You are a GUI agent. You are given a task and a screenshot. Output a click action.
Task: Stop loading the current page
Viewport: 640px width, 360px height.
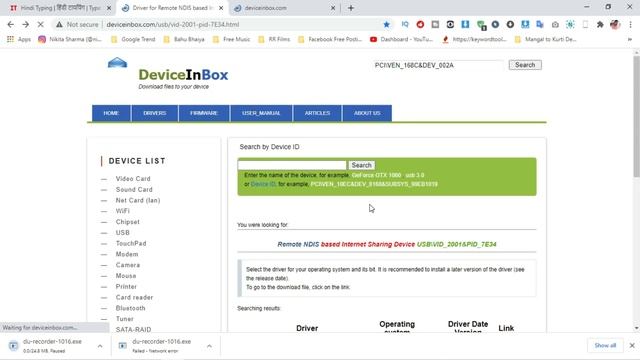tap(40, 24)
